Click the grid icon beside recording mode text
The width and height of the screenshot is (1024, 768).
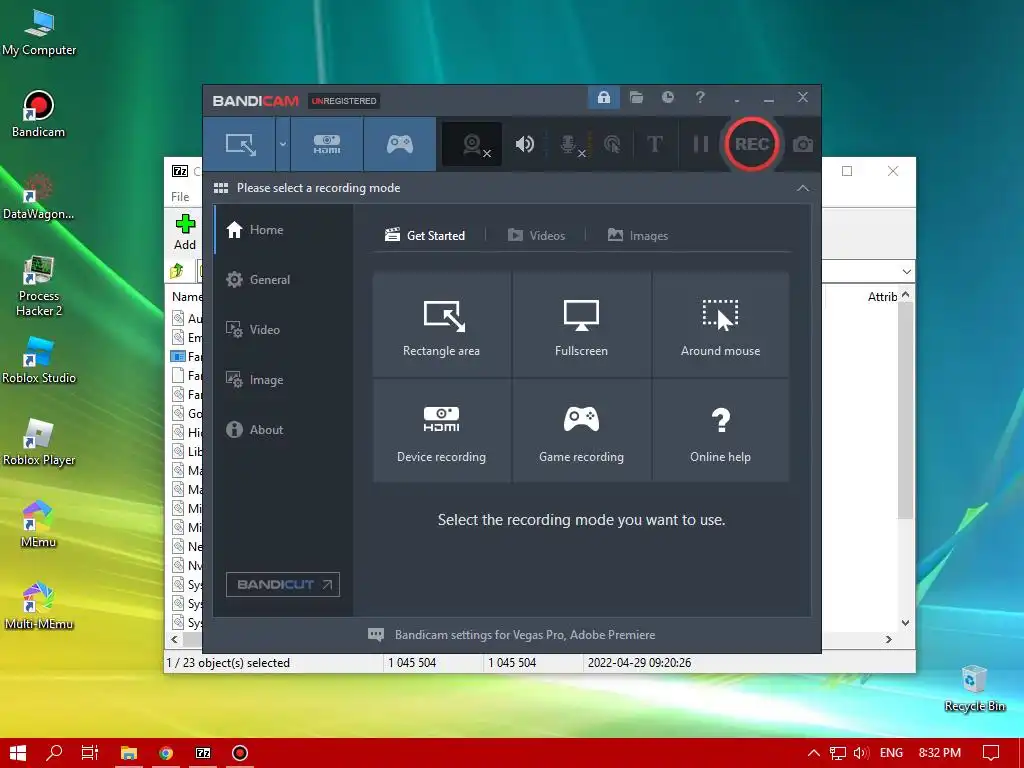[x=221, y=188]
